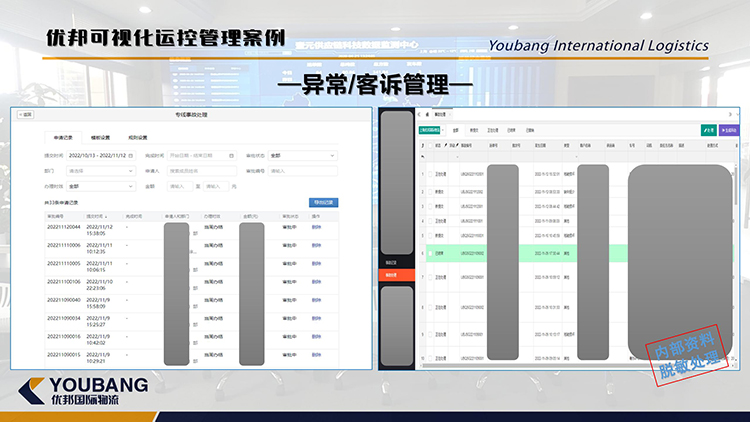The height and width of the screenshot is (422, 750).
Task: Toggle the select-all checkbox in right table header
Action: (x=430, y=145)
